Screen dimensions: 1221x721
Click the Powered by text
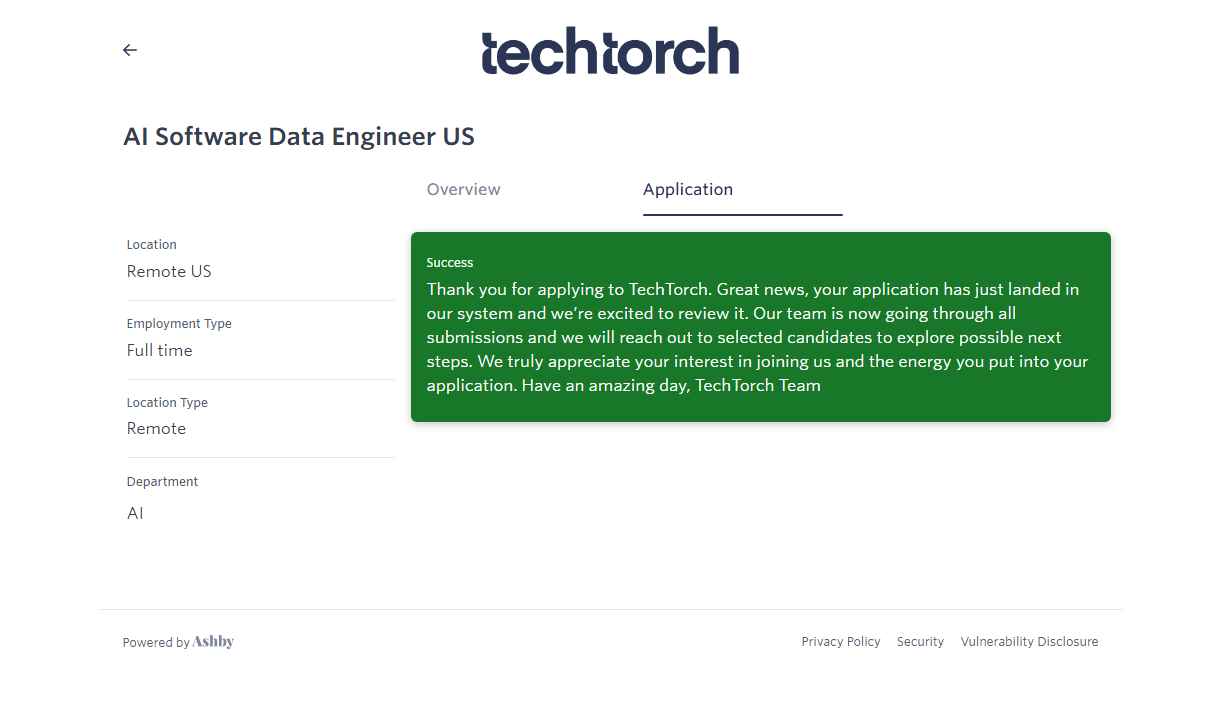click(156, 643)
